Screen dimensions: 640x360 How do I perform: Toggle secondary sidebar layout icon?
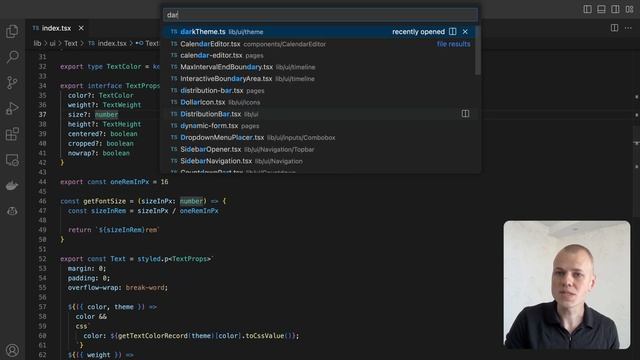(x=615, y=9)
